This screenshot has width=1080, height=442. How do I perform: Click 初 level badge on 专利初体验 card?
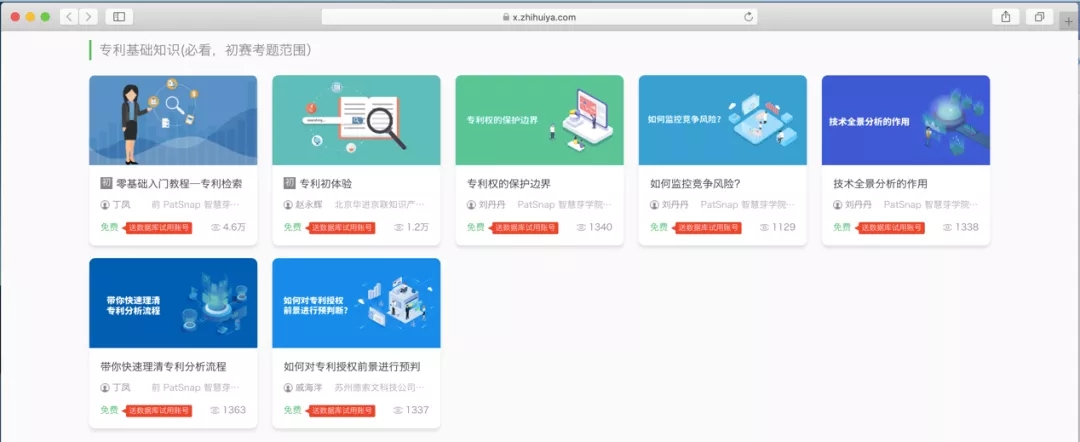289,183
